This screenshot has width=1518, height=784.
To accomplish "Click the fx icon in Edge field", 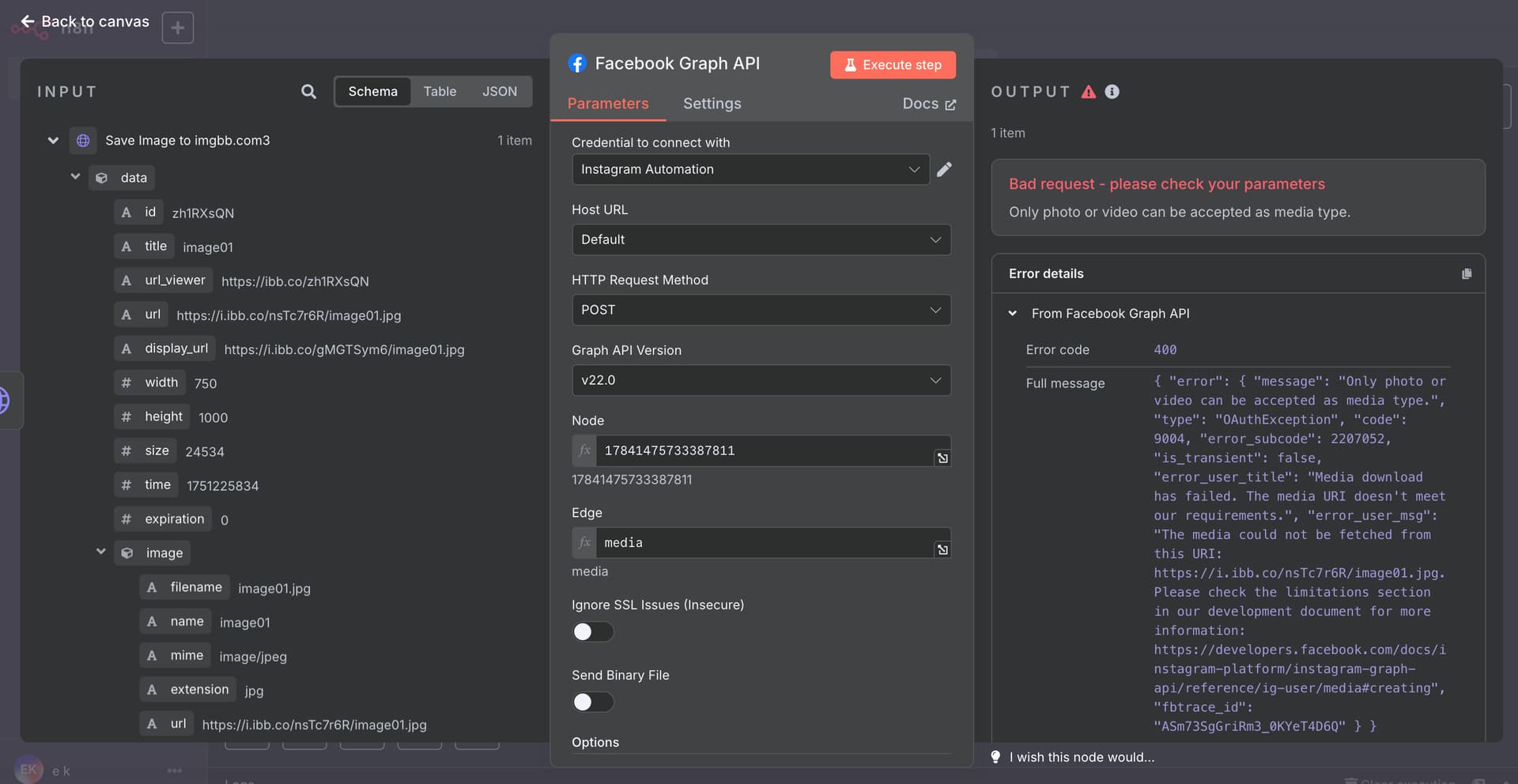I will 584,543.
